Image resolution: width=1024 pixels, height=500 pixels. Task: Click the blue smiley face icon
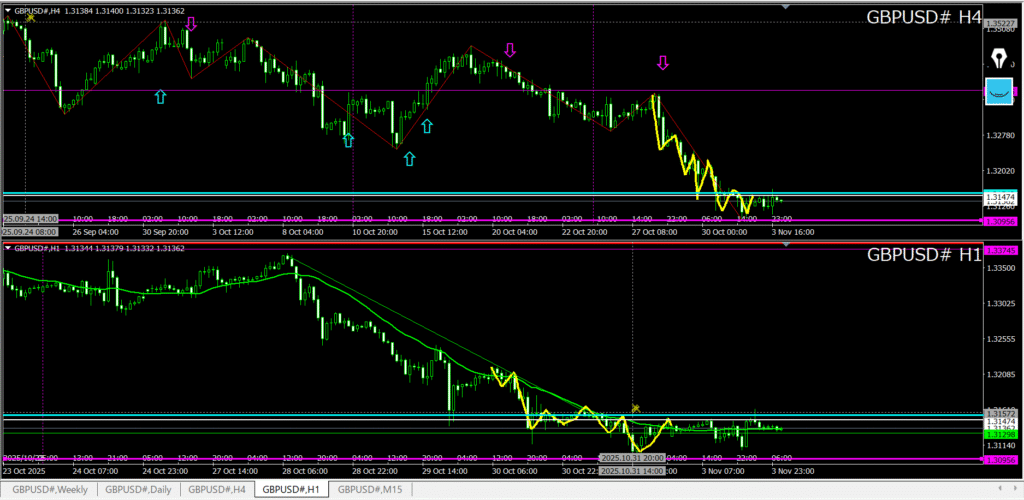pyautogui.click(x=999, y=91)
